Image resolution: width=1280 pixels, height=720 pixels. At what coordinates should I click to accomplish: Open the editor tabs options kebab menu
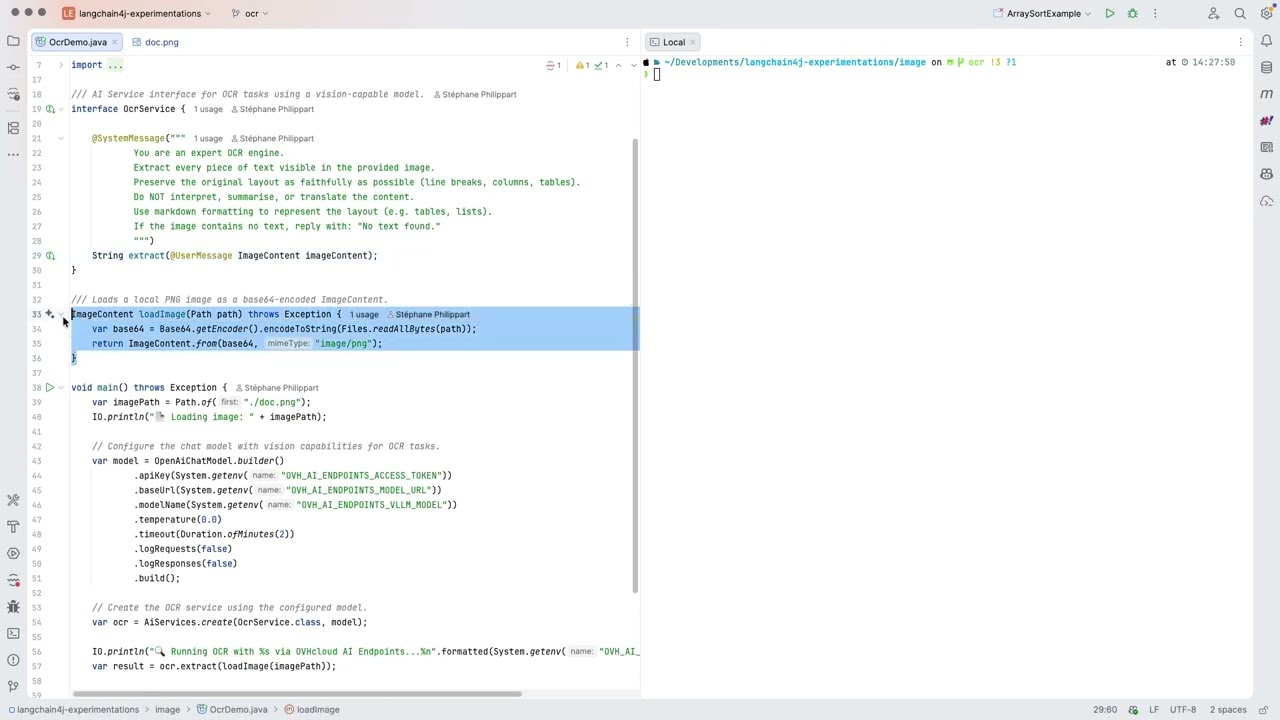[627, 42]
